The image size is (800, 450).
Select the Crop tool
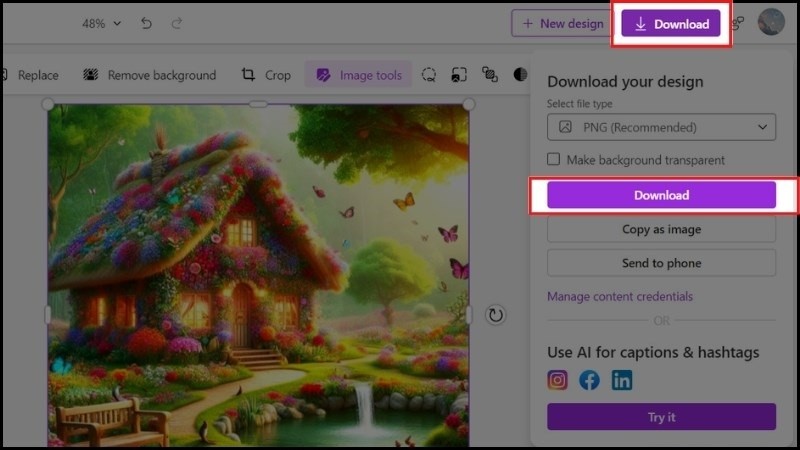click(x=266, y=75)
